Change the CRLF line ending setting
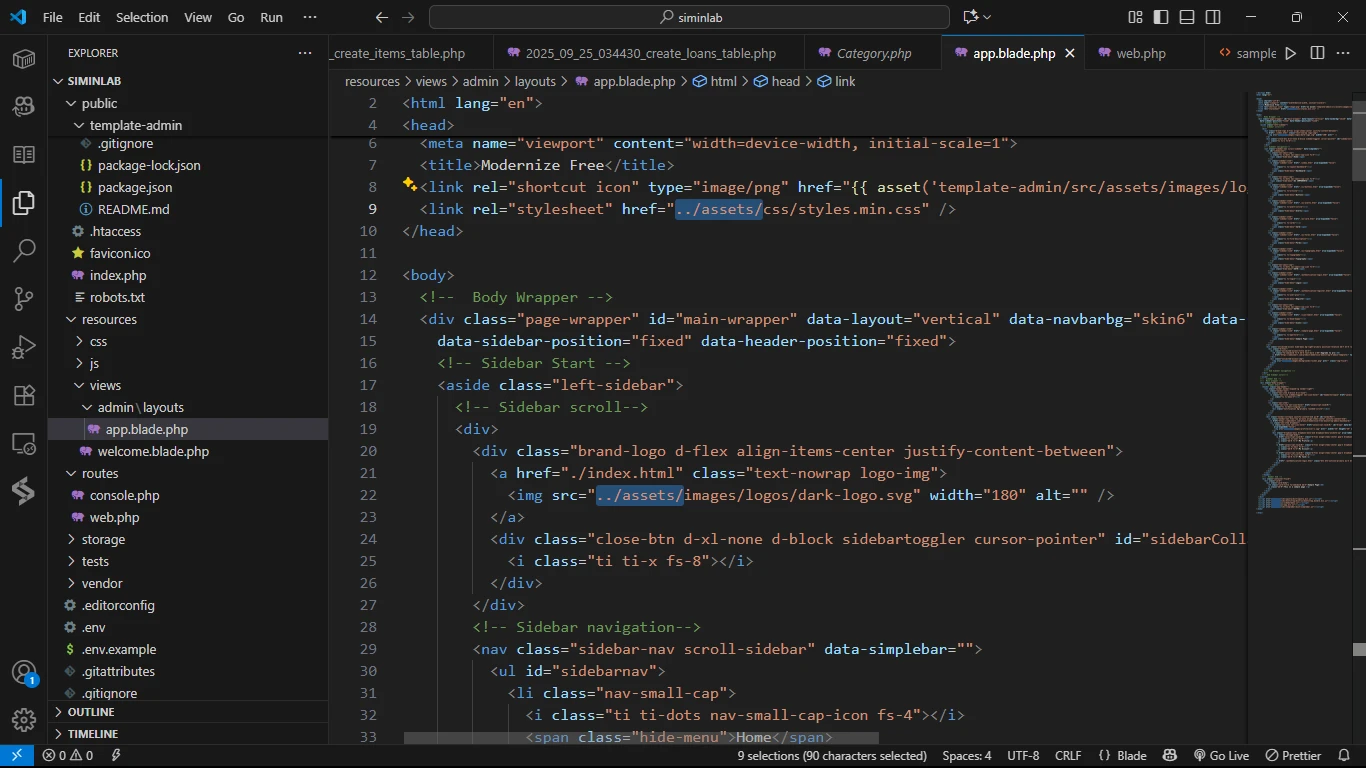 (x=1067, y=756)
